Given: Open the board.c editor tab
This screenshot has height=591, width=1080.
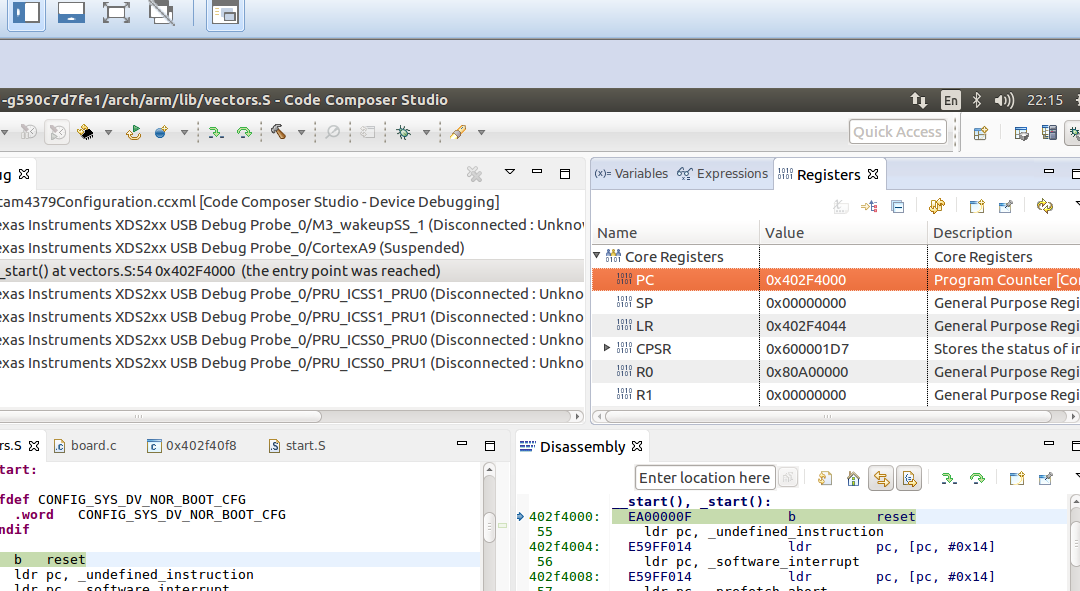Looking at the screenshot, I should [x=86, y=446].
